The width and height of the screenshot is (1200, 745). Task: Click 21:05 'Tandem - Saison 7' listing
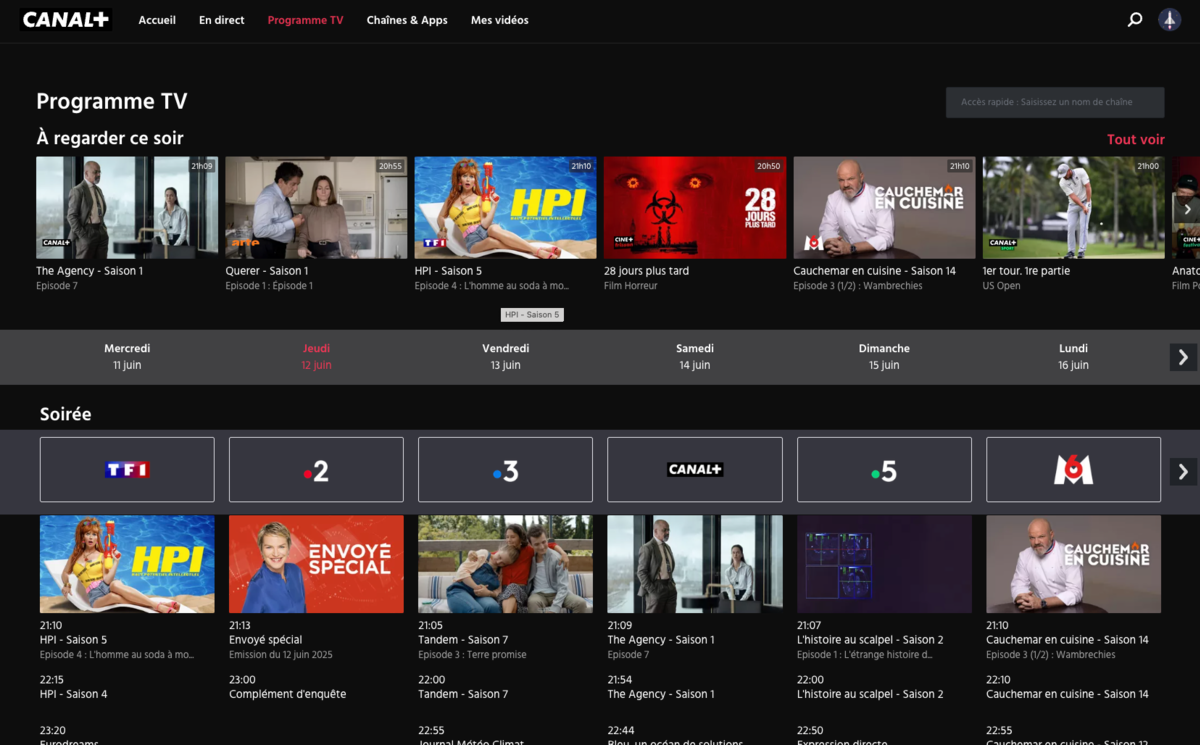[x=463, y=640]
